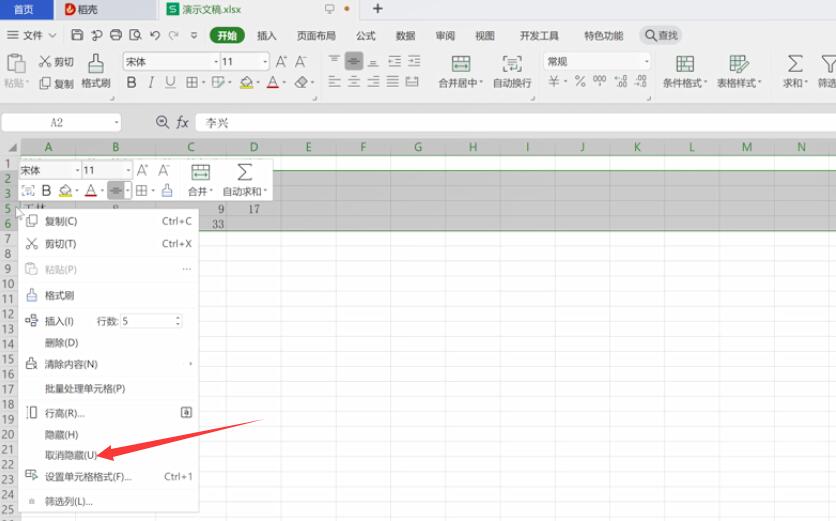
Task: Toggle bold formatting in ribbon
Action: click(131, 82)
